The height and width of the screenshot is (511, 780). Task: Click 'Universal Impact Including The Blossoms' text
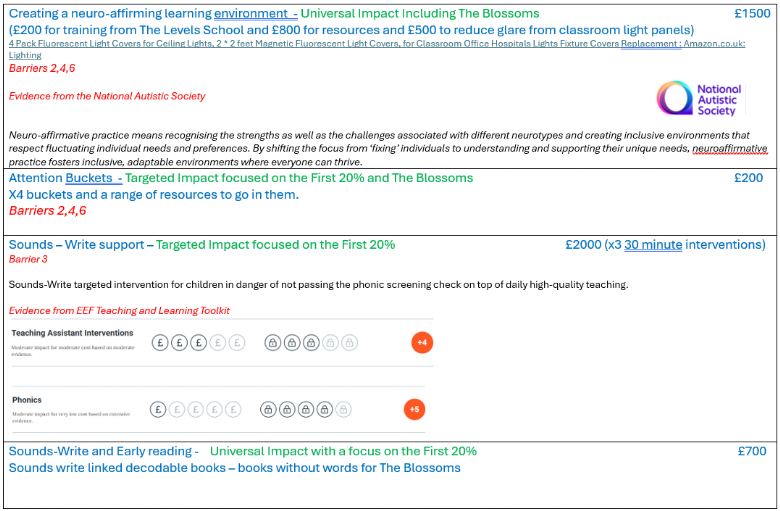tap(419, 13)
